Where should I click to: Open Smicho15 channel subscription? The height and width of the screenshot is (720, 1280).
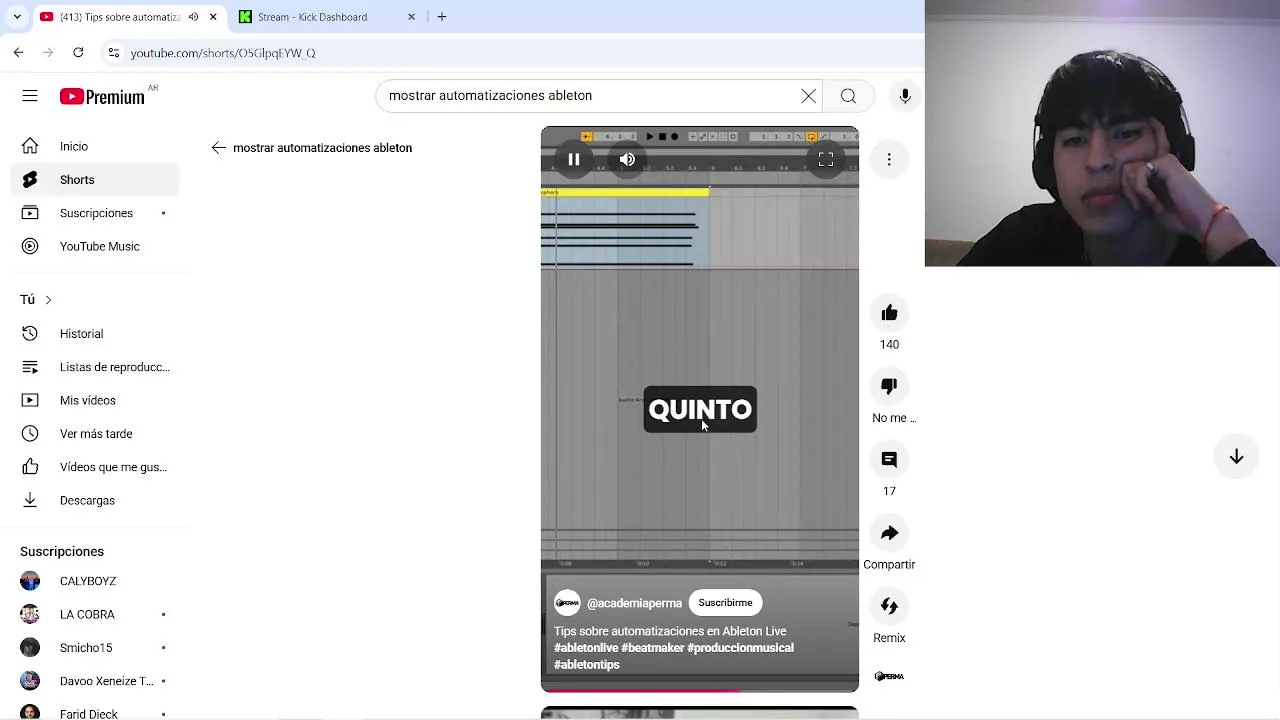coord(96,648)
